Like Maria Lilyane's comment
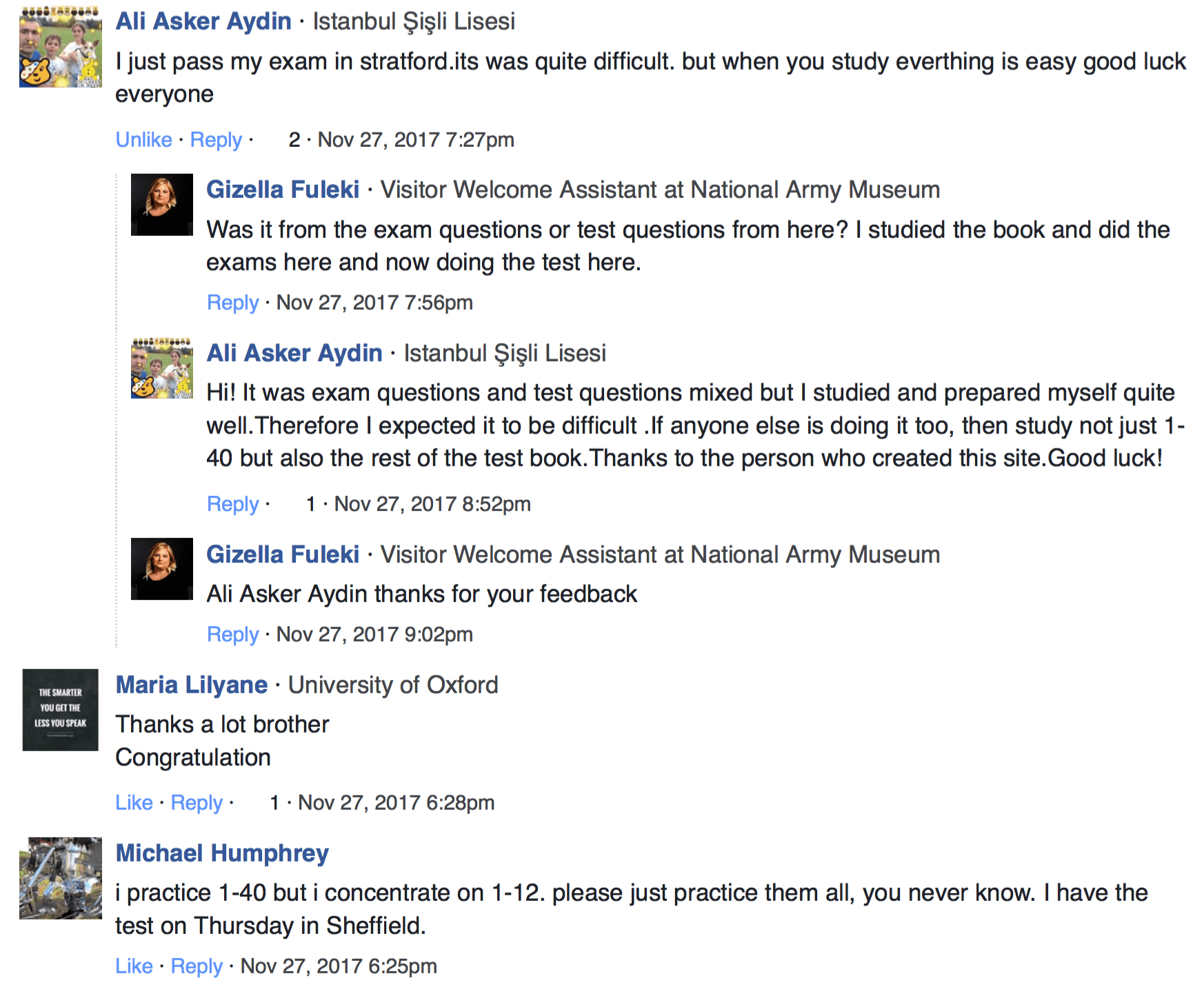This screenshot has width=1204, height=985. [x=134, y=803]
